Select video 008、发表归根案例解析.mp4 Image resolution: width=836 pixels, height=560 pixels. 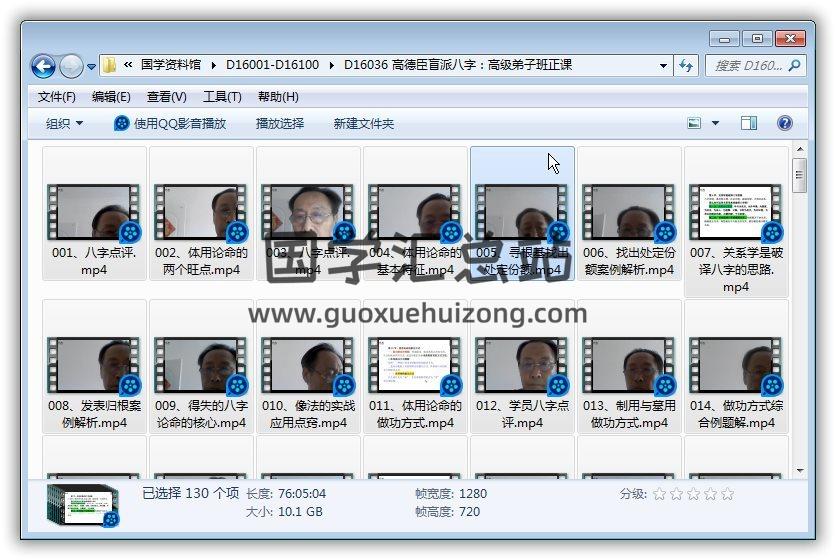[x=94, y=366]
